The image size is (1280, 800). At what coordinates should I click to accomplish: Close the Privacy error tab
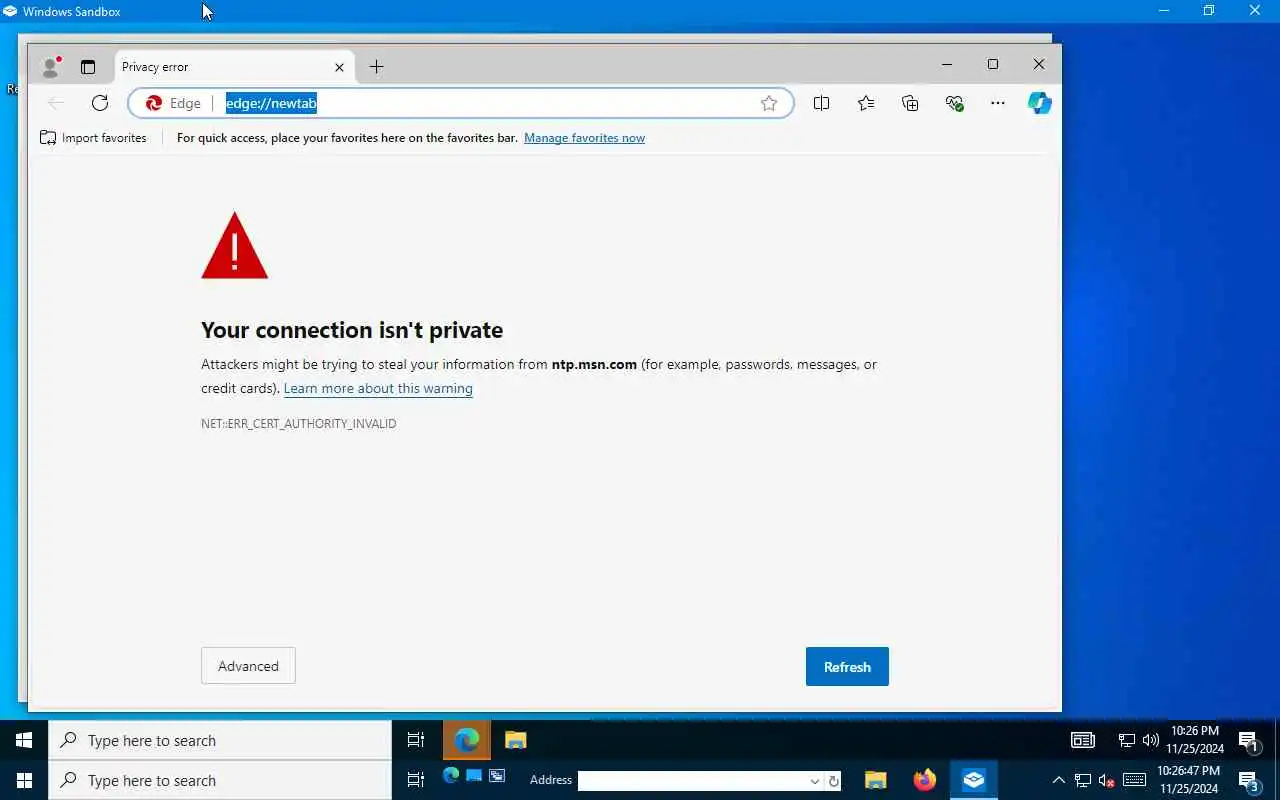pyautogui.click(x=339, y=67)
